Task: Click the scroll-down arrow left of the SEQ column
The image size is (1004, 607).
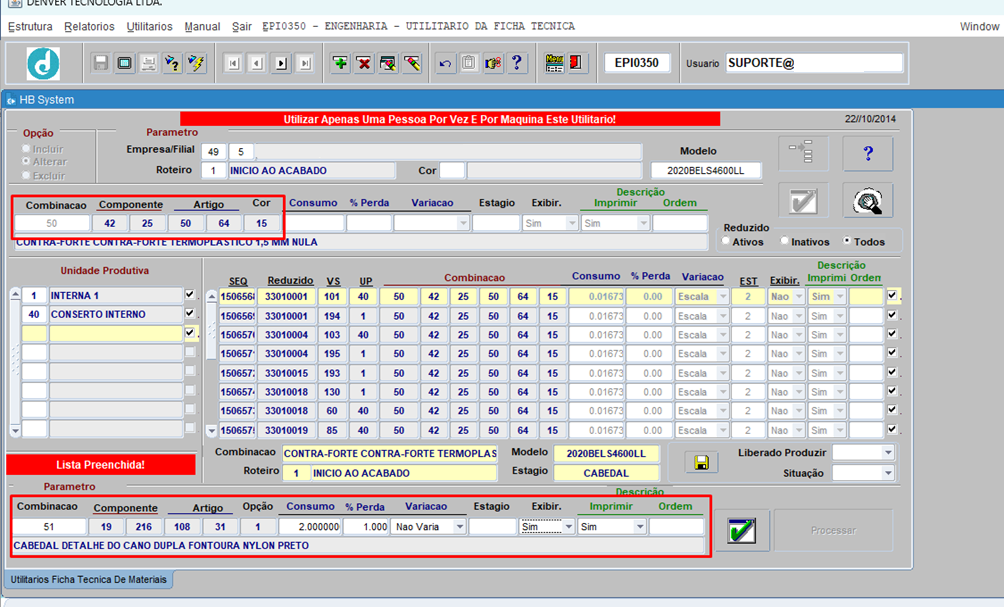Action: coord(211,431)
